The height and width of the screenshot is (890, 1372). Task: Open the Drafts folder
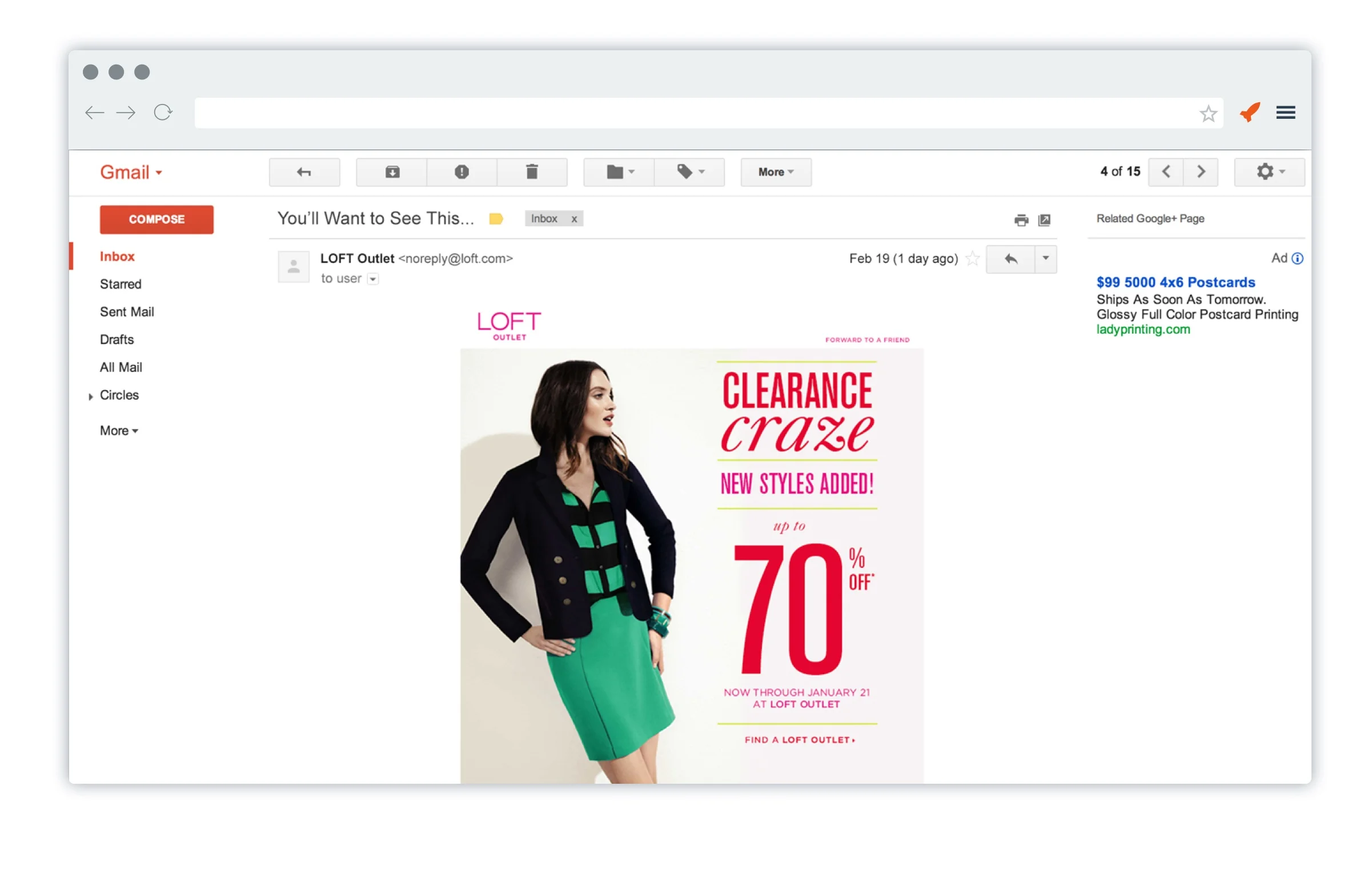coord(117,339)
